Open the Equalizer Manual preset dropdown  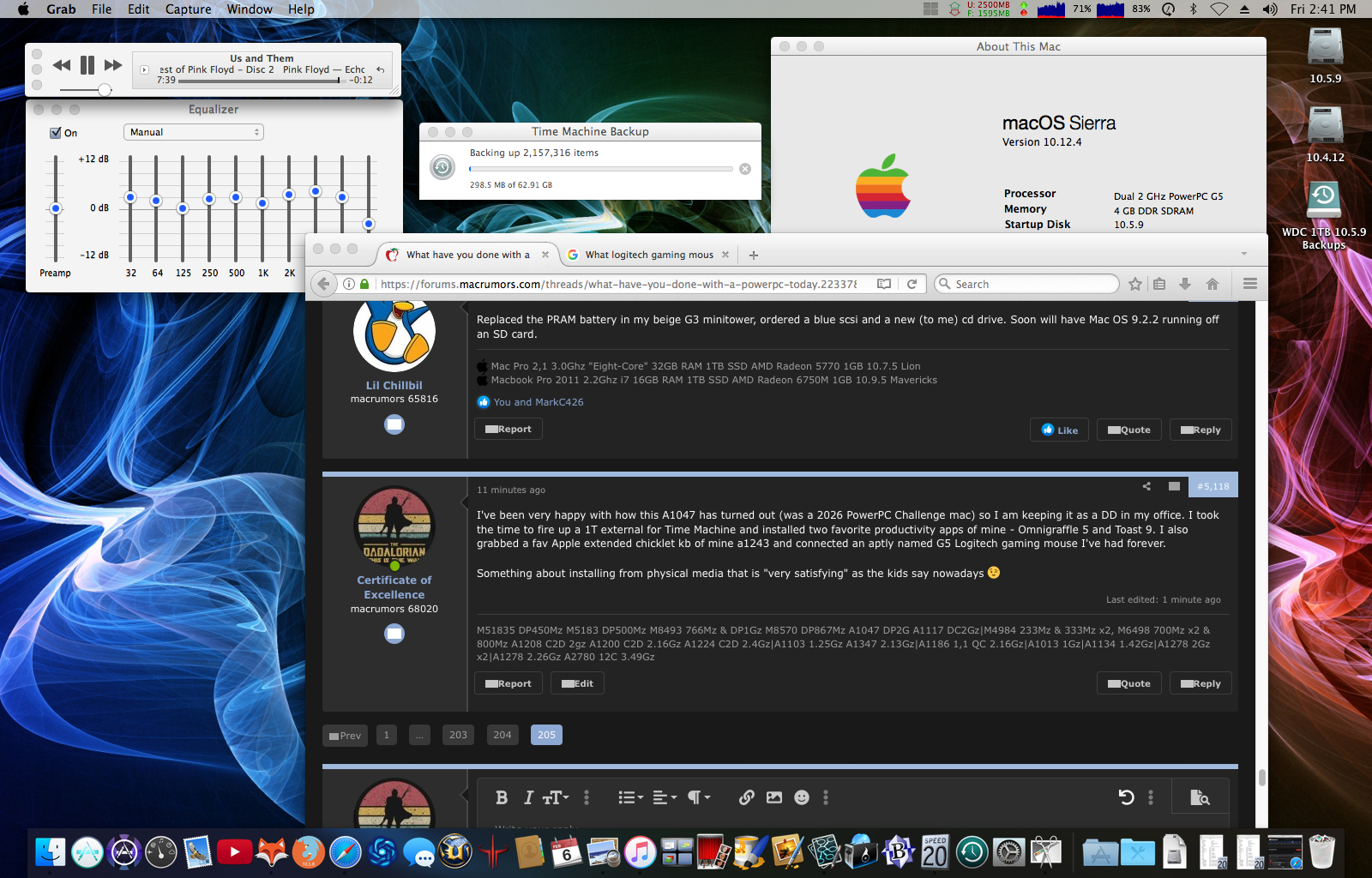click(x=194, y=132)
